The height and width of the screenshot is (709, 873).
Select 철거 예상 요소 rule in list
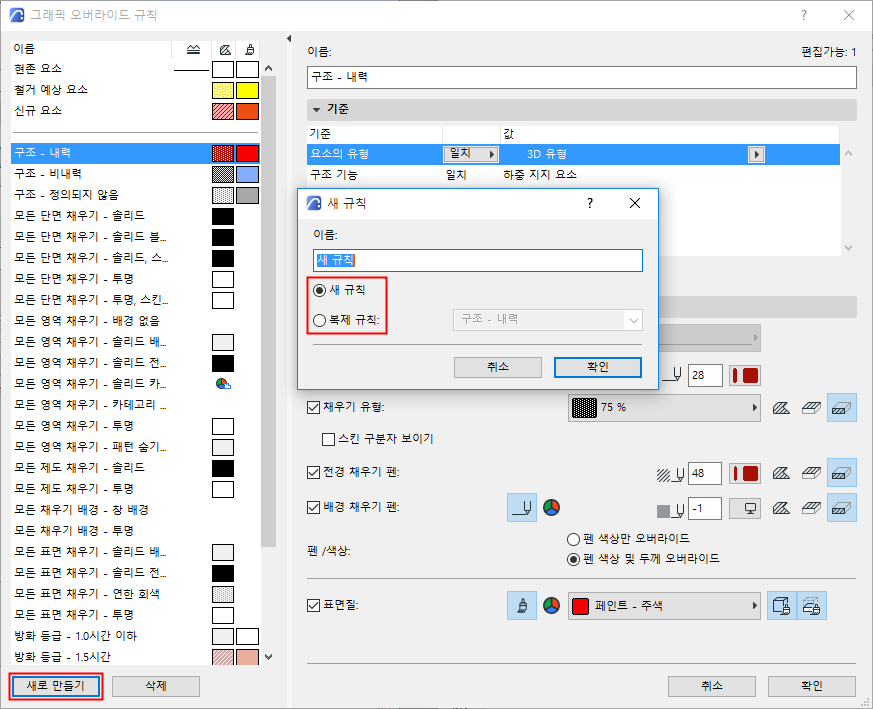click(135, 90)
